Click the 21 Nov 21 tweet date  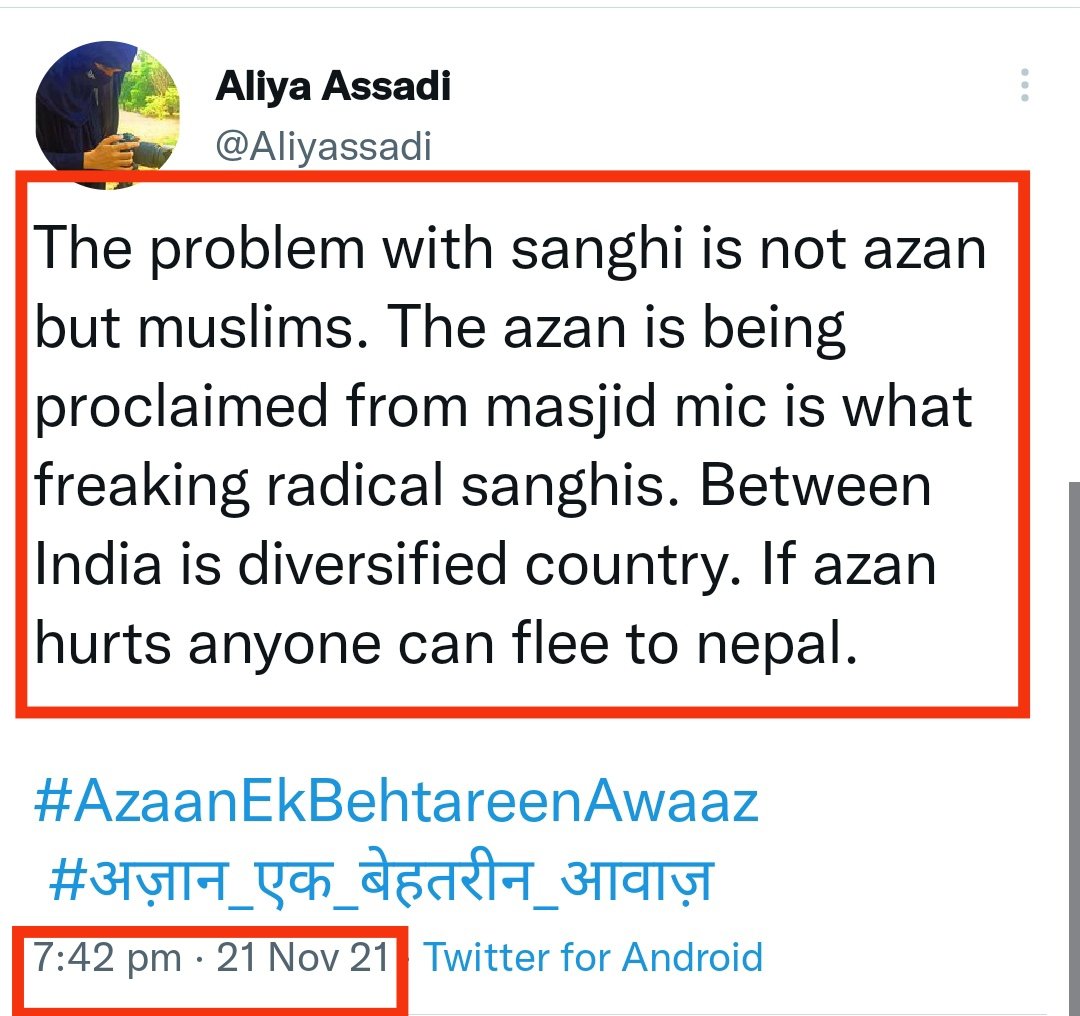click(x=303, y=958)
